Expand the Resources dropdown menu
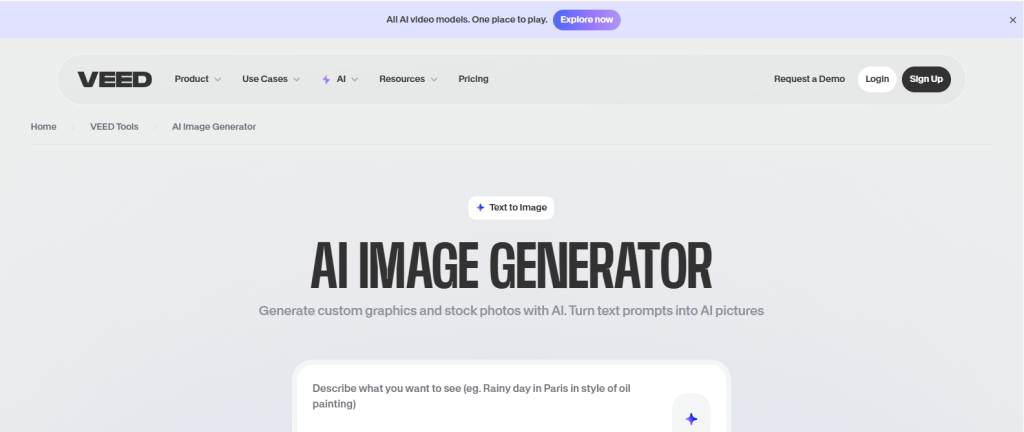Viewport: 1024px width, 432px height. 407,79
